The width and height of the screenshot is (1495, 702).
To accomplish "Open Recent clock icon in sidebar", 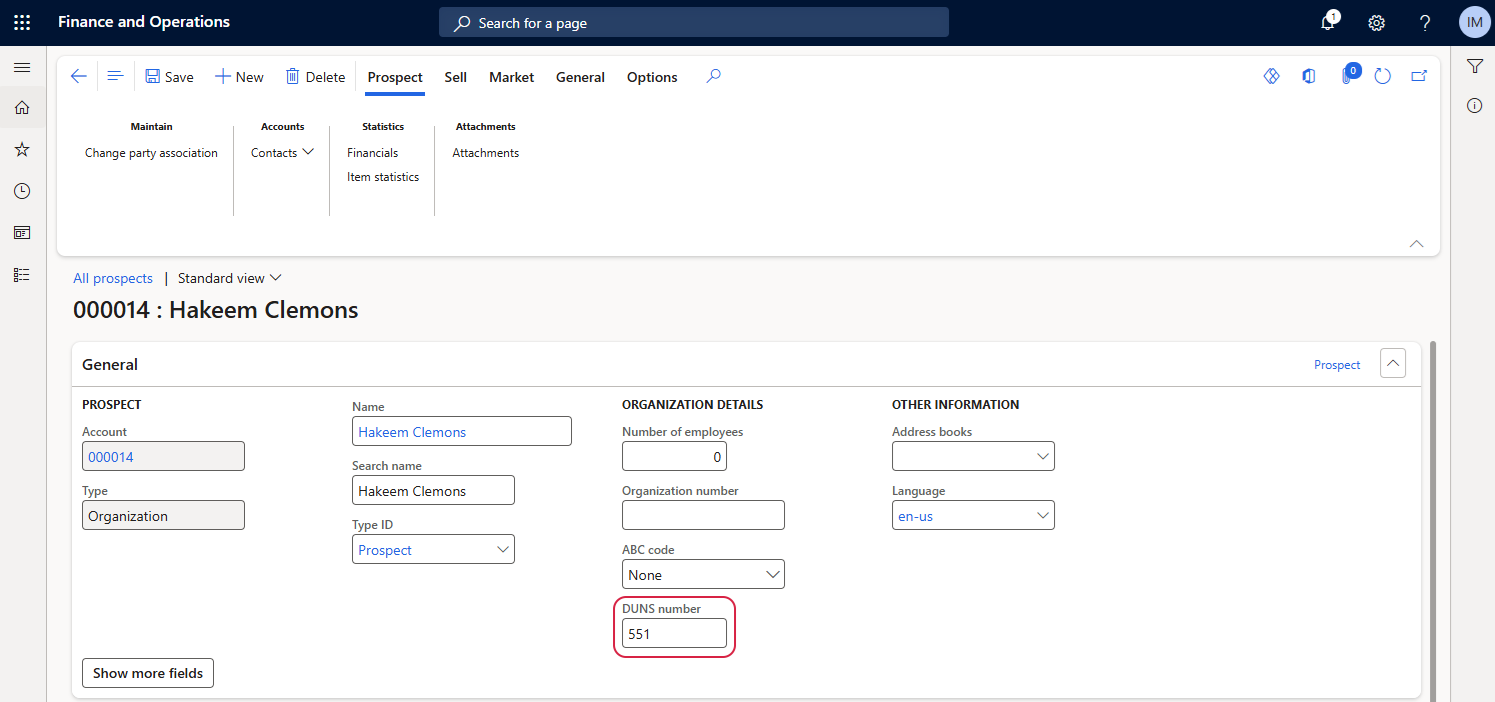I will (x=22, y=191).
